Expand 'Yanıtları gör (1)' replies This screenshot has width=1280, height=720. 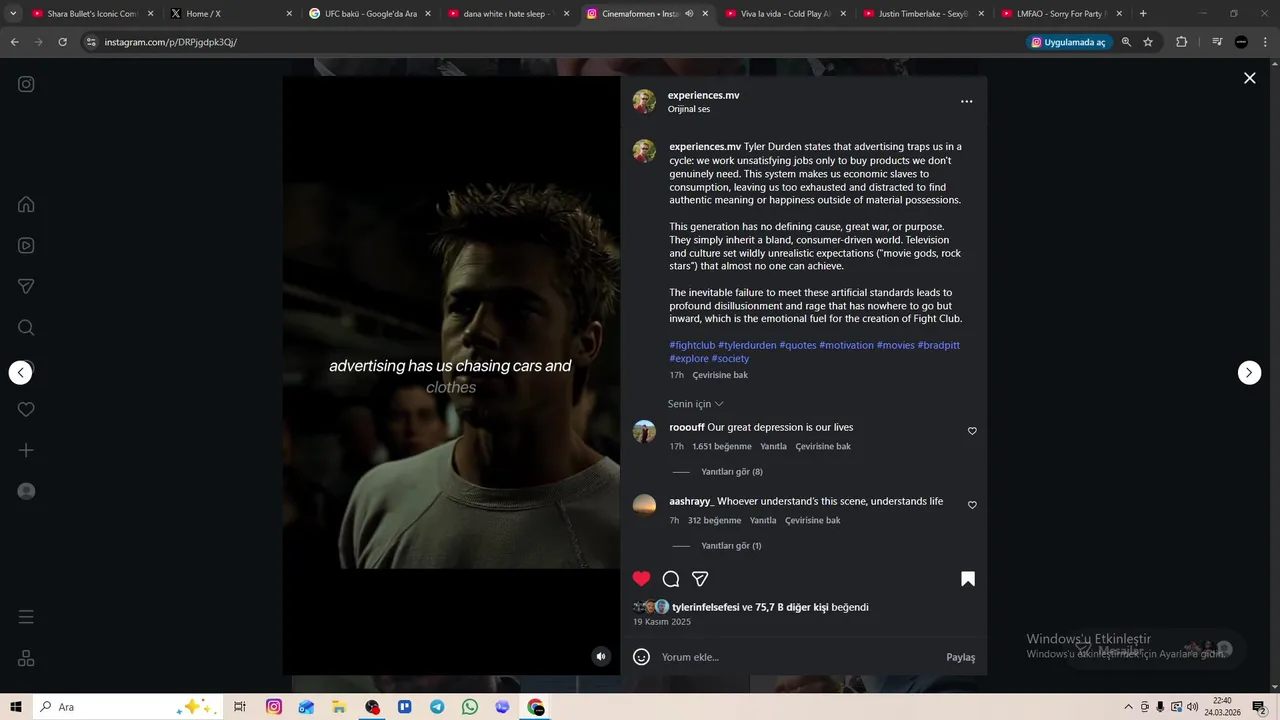tap(731, 546)
